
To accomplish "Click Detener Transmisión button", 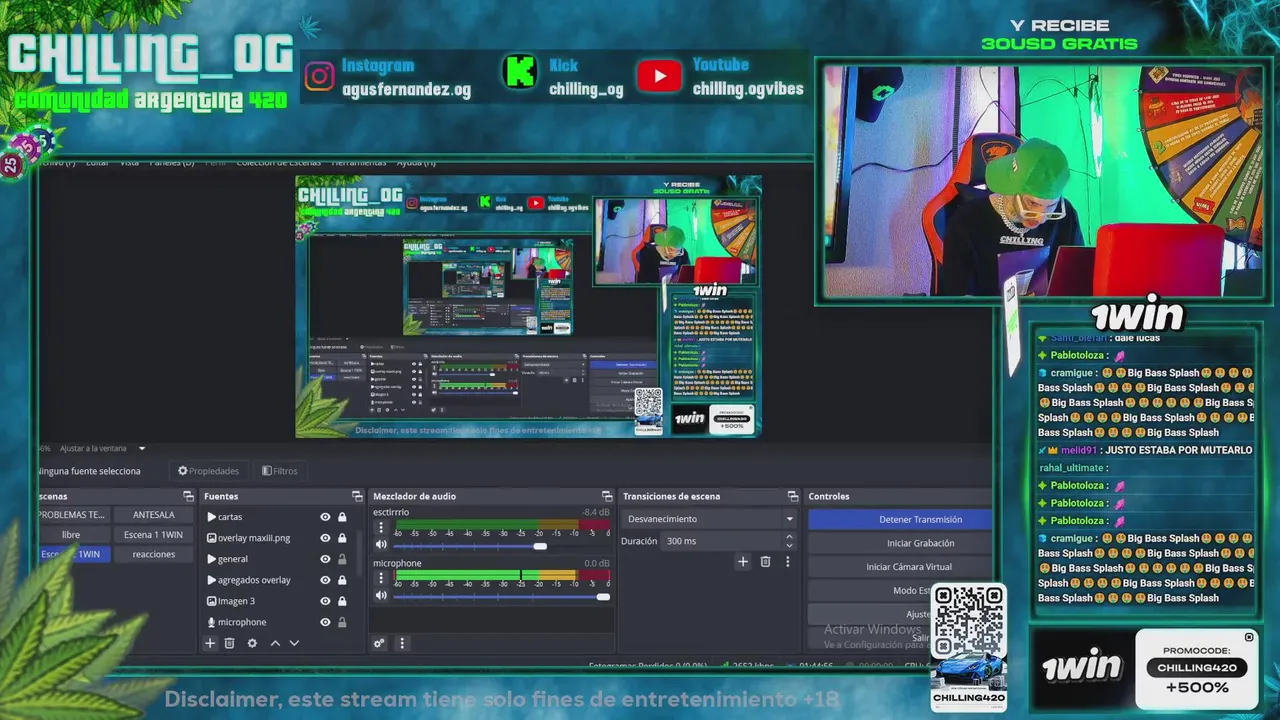I will [x=900, y=519].
